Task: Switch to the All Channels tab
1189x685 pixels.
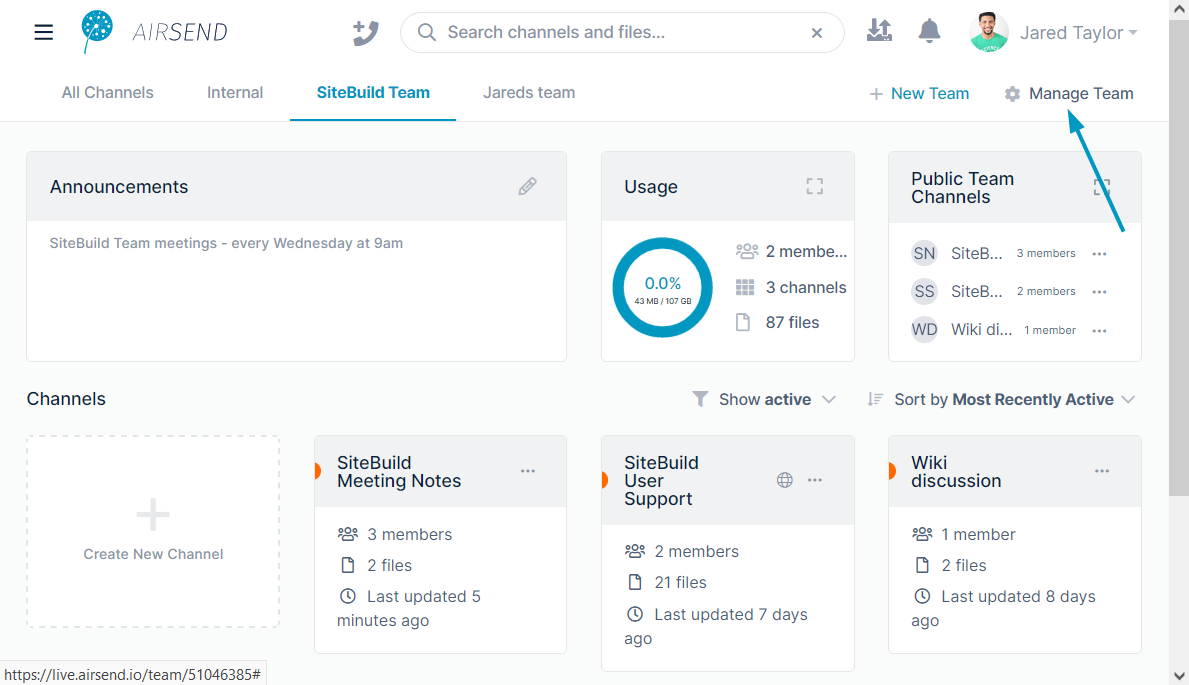Action: (x=108, y=93)
